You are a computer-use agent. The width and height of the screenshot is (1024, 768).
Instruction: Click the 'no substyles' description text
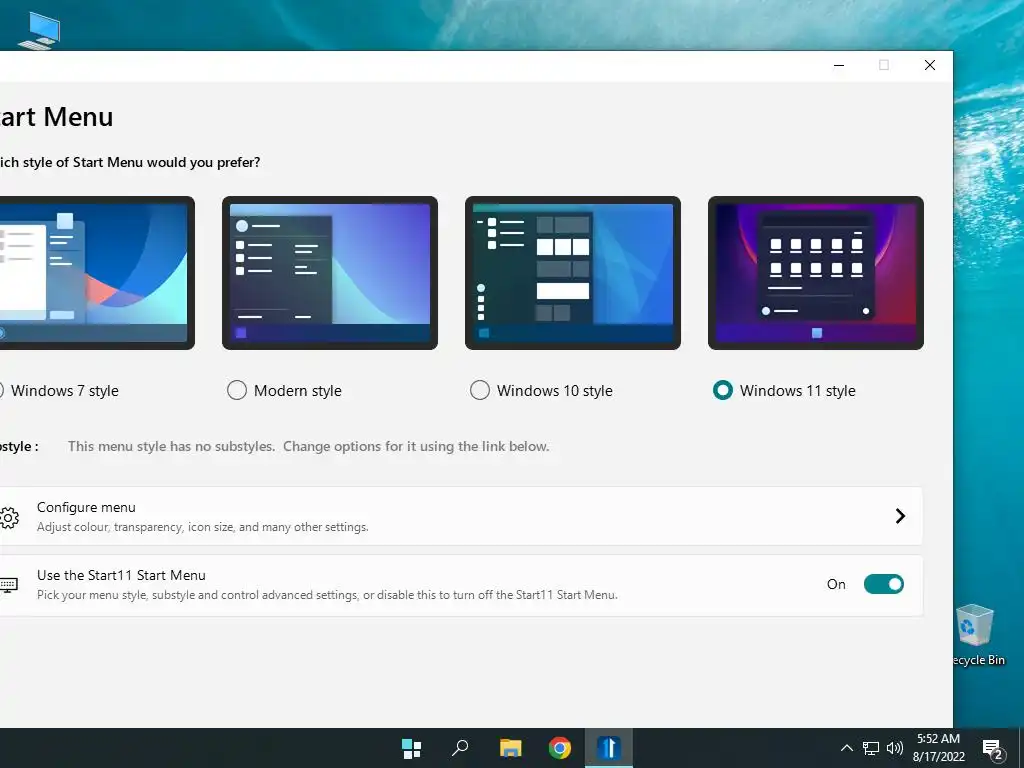(x=308, y=447)
